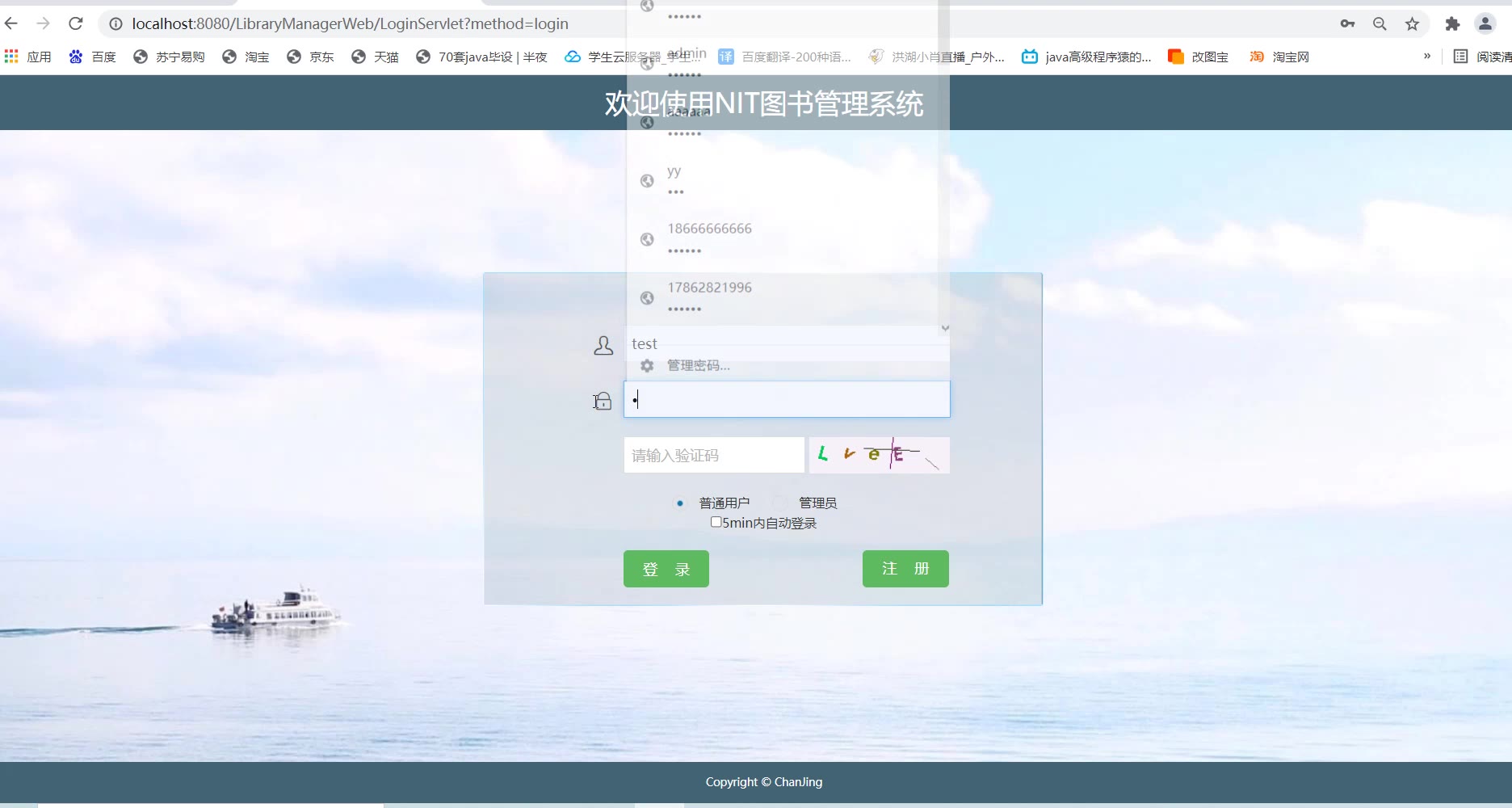Click the username field containing test

coord(787,343)
